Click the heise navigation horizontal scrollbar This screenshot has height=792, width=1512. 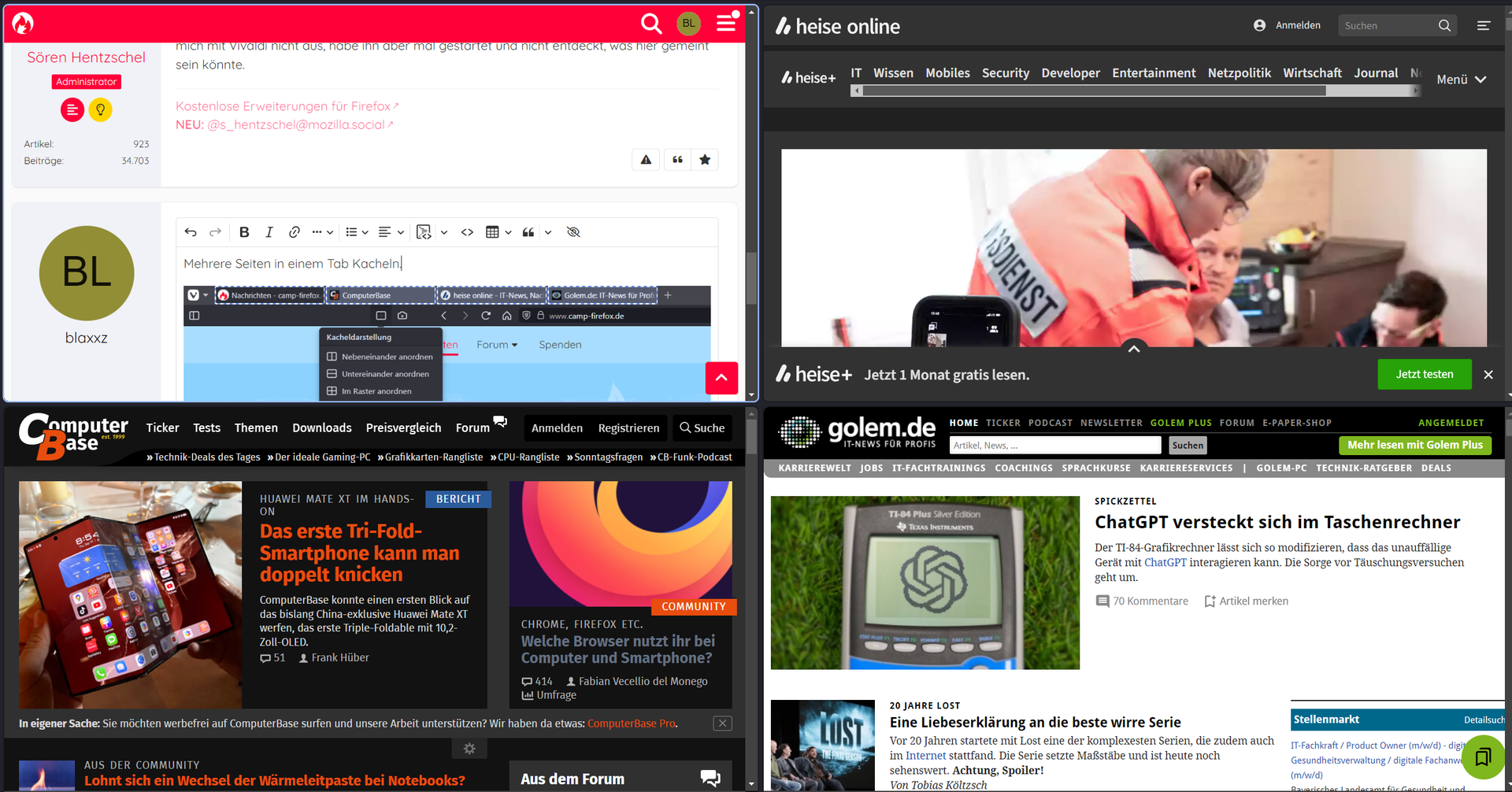(x=1095, y=91)
